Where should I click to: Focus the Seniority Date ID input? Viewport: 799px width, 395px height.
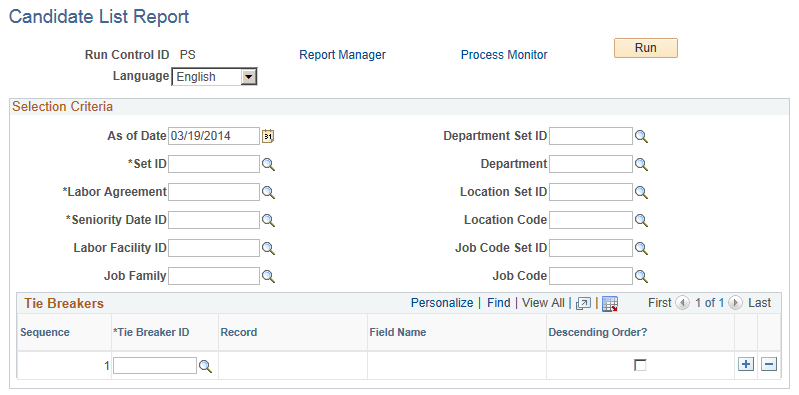pos(214,220)
